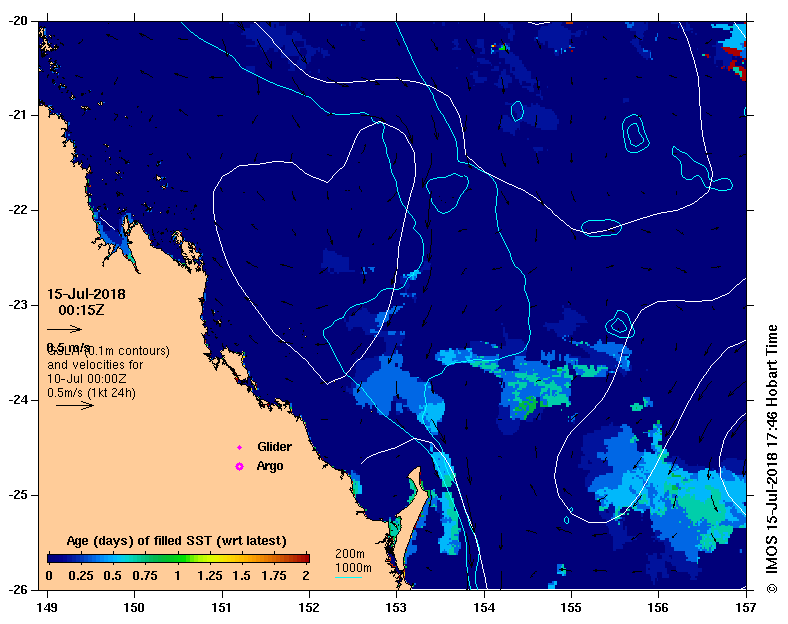The image size is (788, 624).
Task: Click 'Age (days) of filled SST' title
Action: pos(176,541)
